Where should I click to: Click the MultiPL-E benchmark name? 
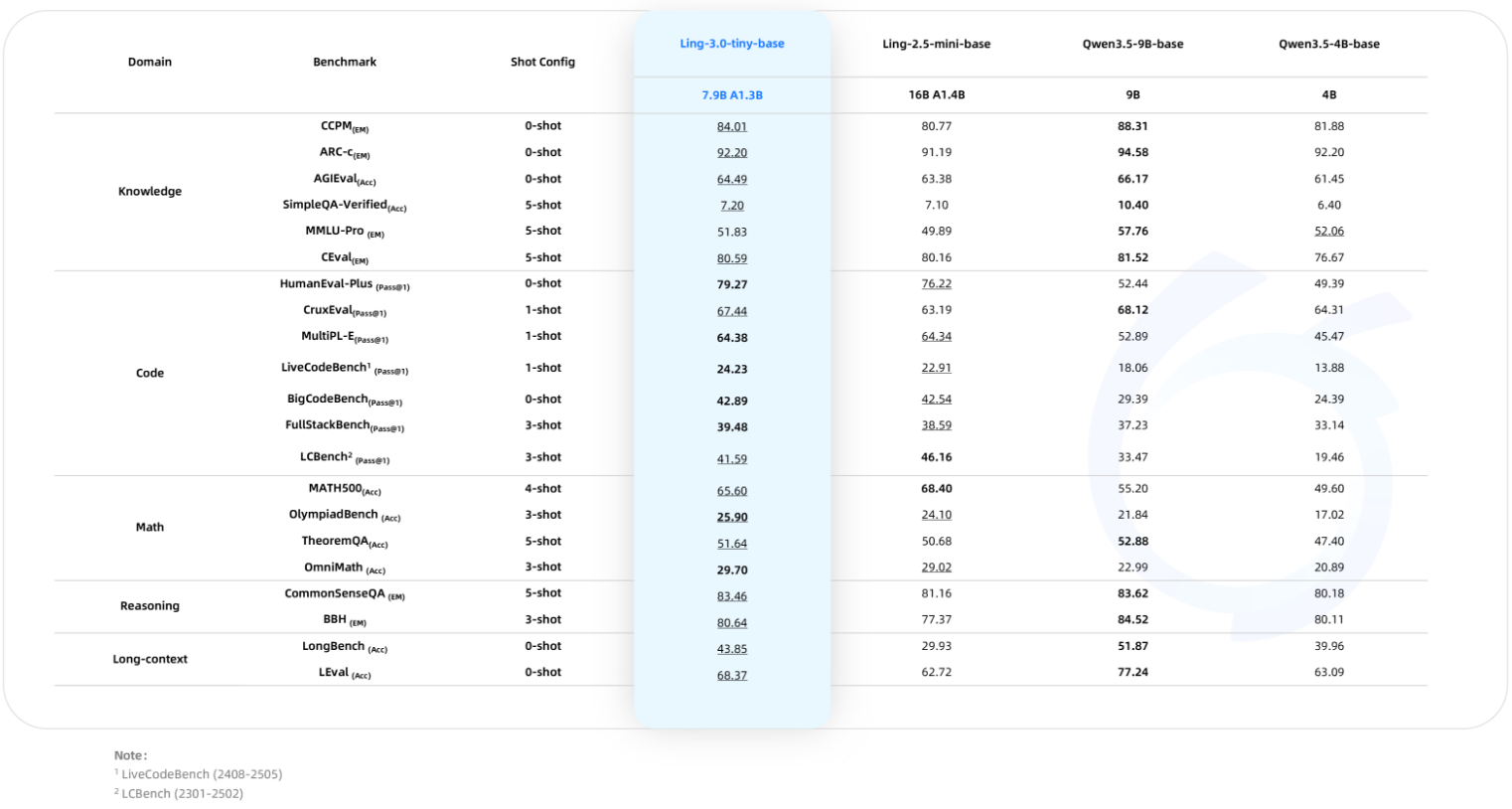[x=345, y=336]
